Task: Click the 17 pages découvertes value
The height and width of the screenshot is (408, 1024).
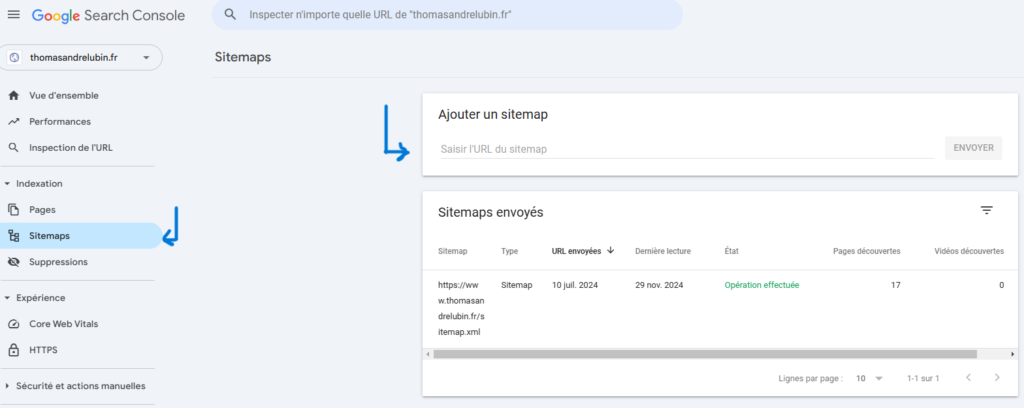Action: point(895,285)
